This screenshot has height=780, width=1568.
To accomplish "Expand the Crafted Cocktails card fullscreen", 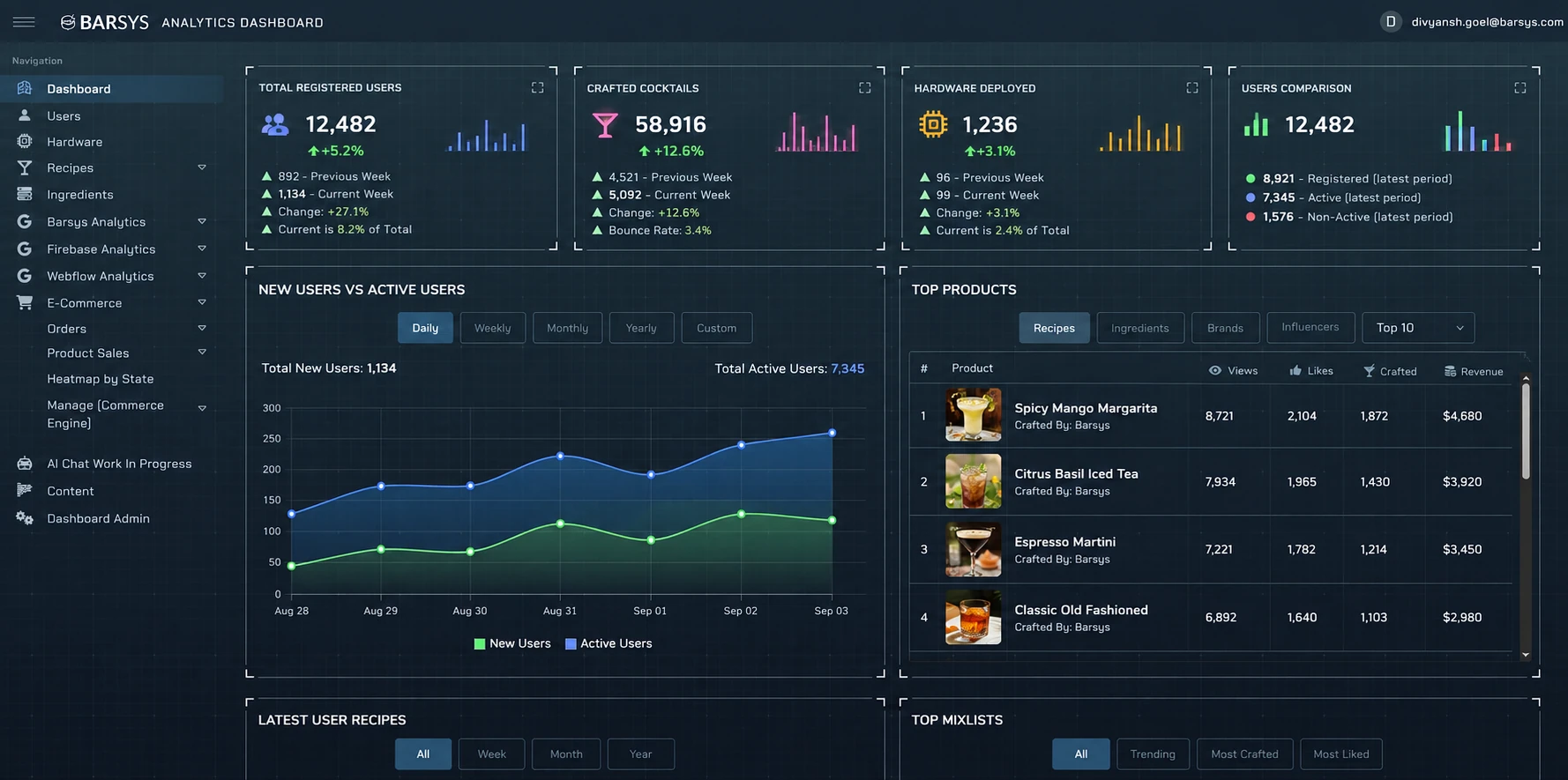I will pyautogui.click(x=864, y=88).
